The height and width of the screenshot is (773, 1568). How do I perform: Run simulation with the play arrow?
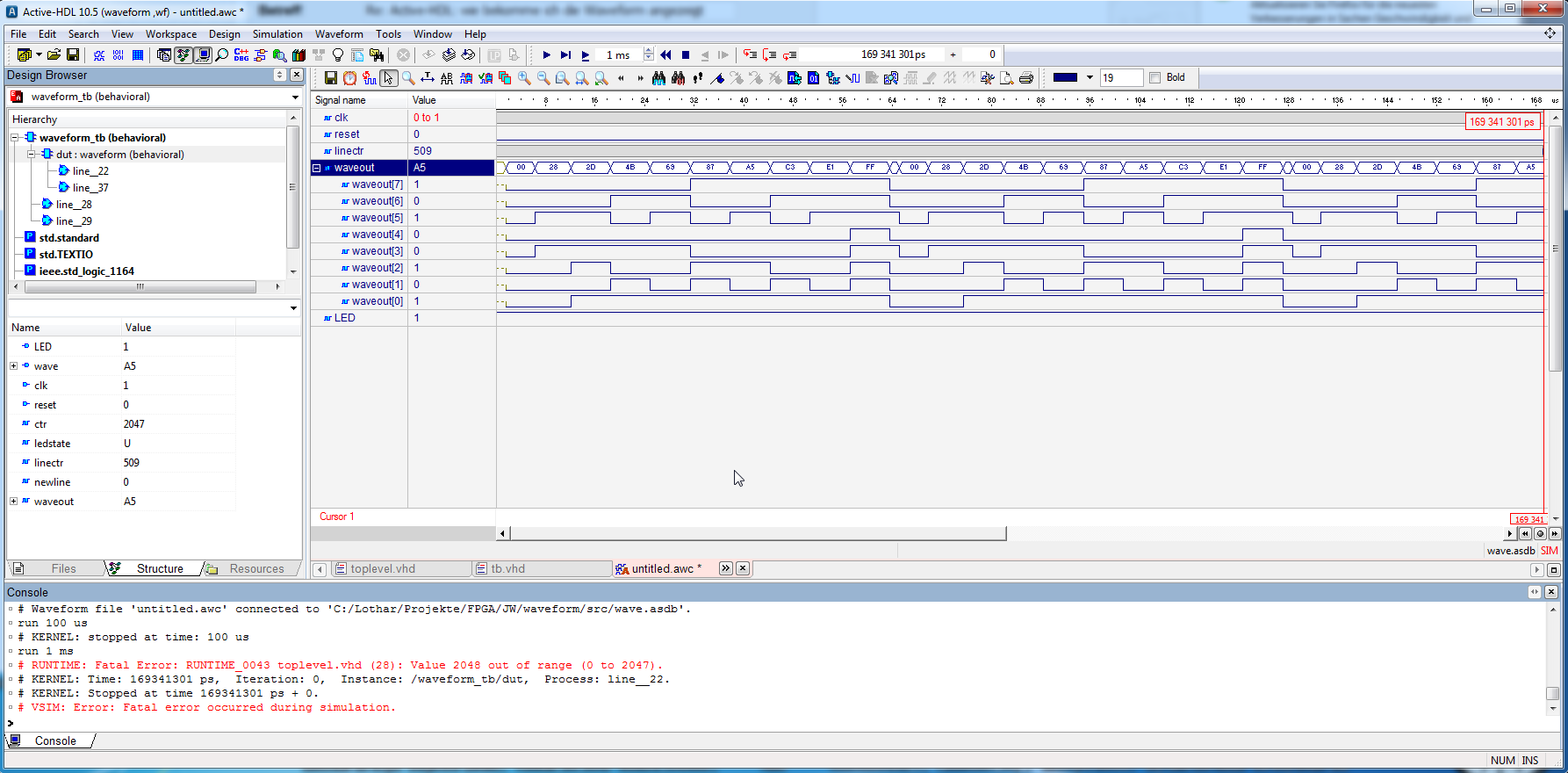pos(546,54)
